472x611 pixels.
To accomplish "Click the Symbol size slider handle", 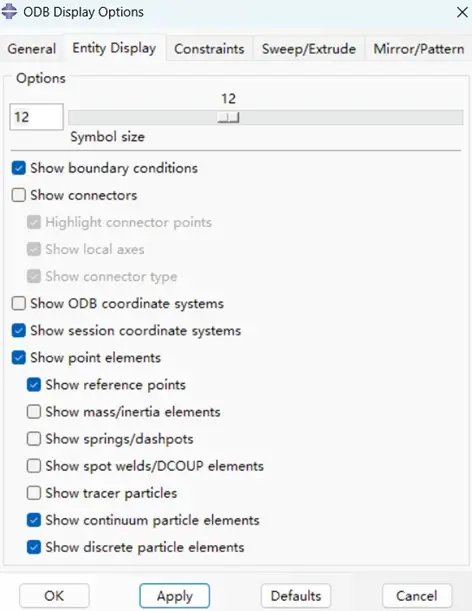I will [228, 117].
